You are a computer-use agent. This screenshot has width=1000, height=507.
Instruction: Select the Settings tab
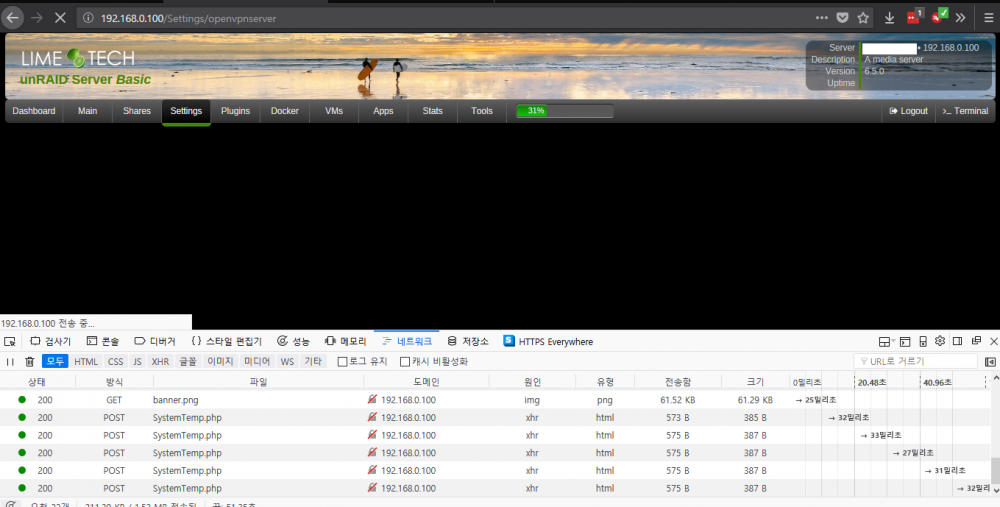186,112
